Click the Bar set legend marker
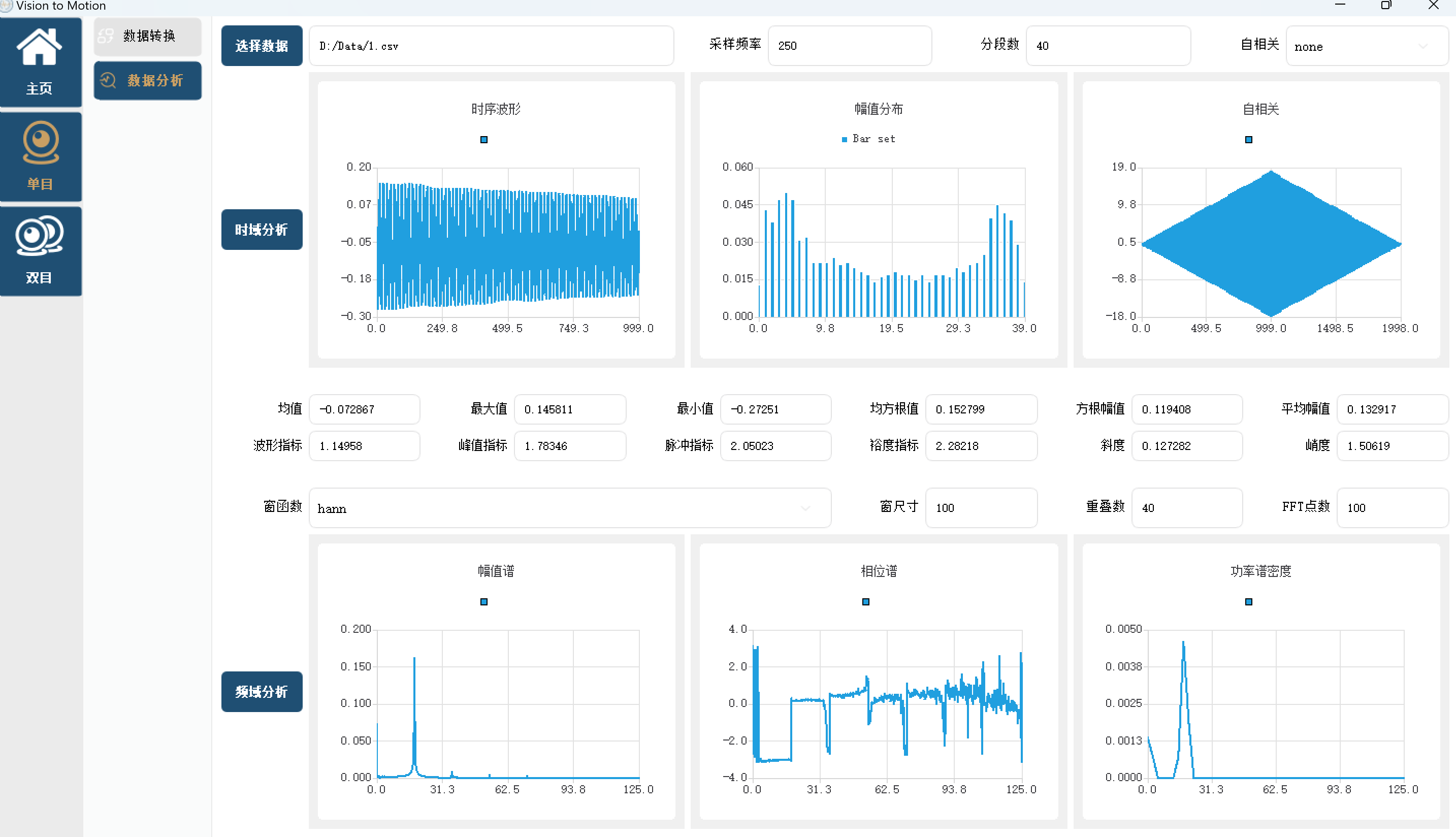The height and width of the screenshot is (837, 1456). click(845, 140)
